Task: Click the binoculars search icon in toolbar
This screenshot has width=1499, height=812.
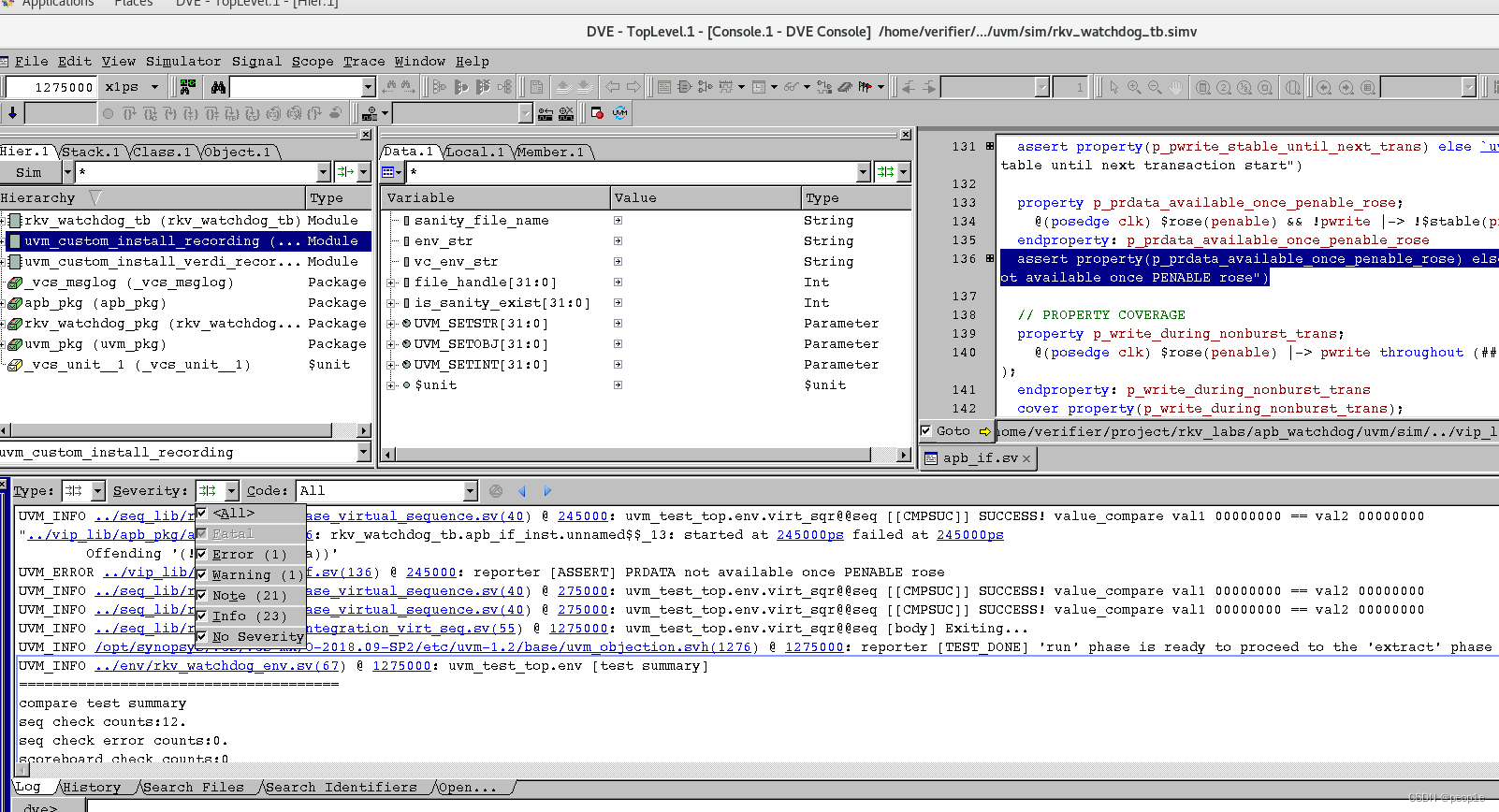Action: pyautogui.click(x=218, y=87)
